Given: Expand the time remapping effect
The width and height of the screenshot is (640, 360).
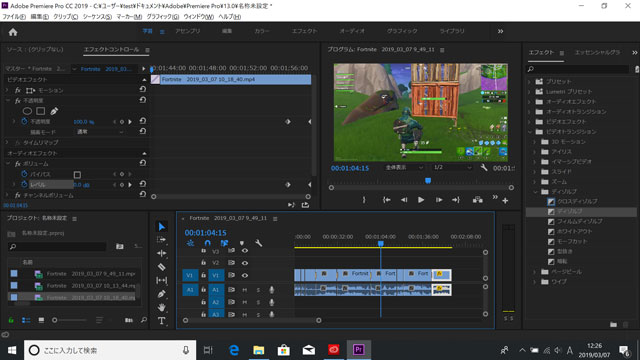Looking at the screenshot, I should pyautogui.click(x=7, y=142).
